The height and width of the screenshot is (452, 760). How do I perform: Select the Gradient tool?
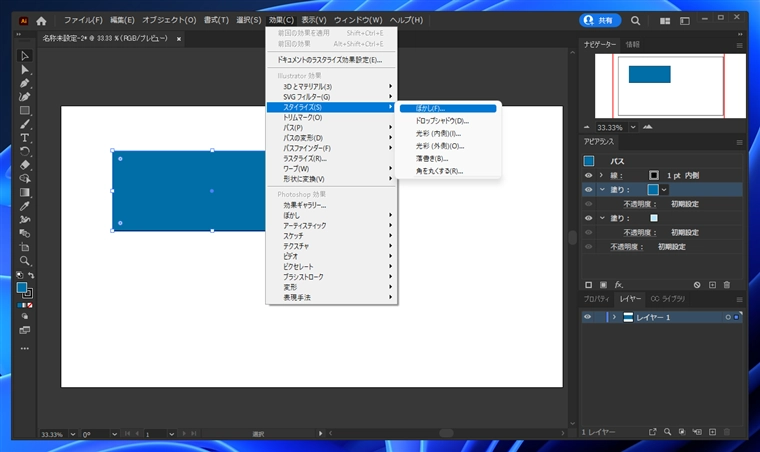24,192
